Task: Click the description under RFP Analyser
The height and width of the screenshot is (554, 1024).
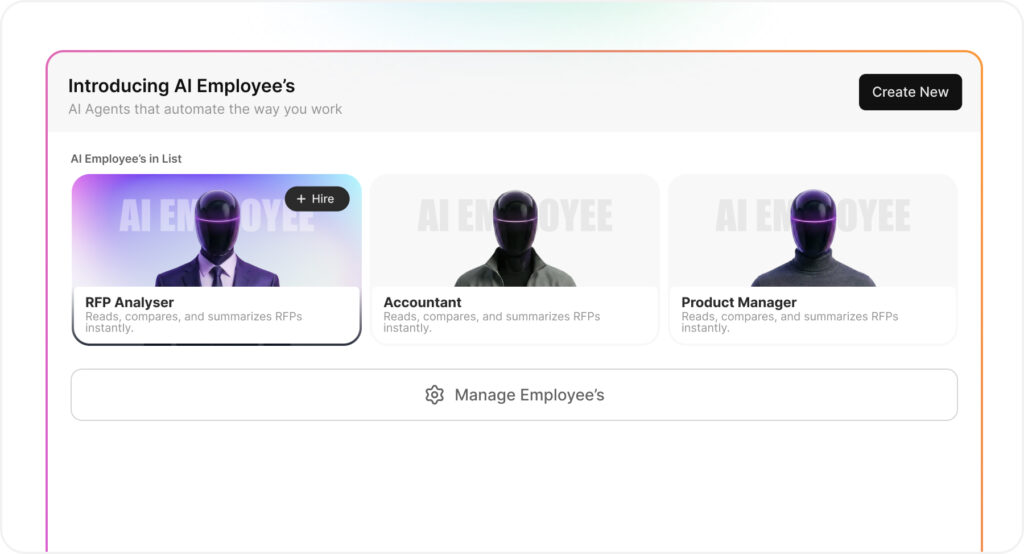Action: click(193, 322)
